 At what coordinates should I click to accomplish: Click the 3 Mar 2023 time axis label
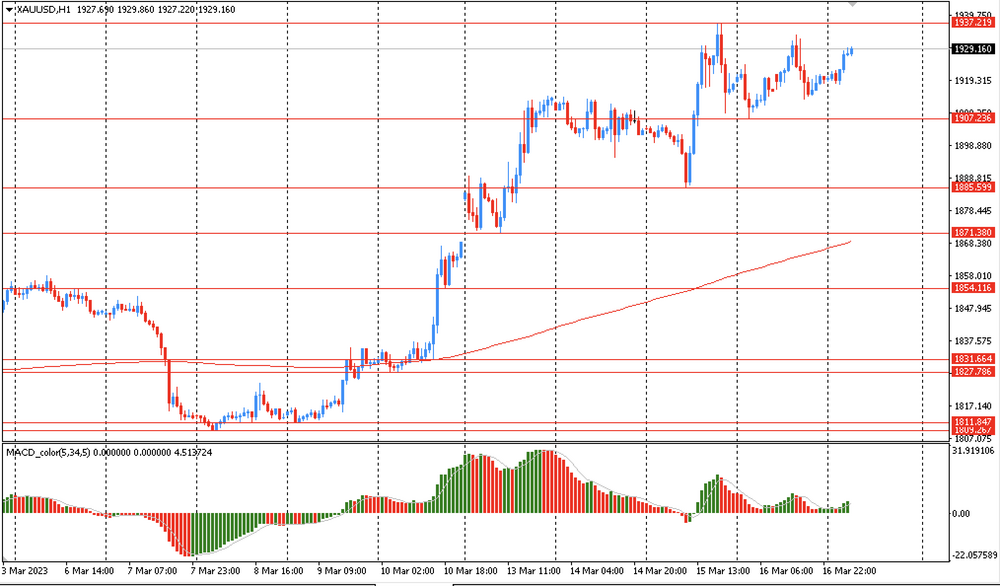pyautogui.click(x=25, y=570)
